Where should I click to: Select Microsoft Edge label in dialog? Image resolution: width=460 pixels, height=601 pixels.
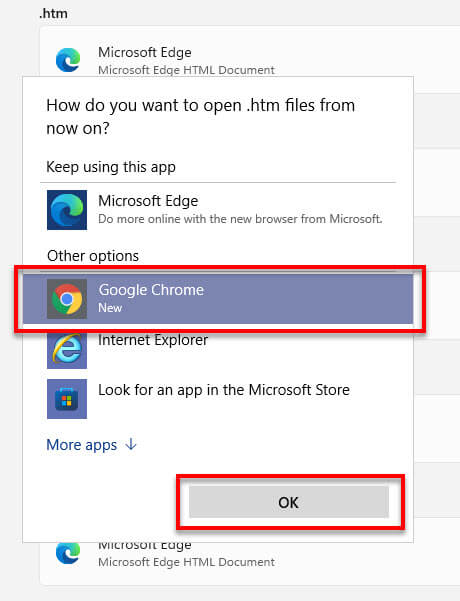click(148, 201)
